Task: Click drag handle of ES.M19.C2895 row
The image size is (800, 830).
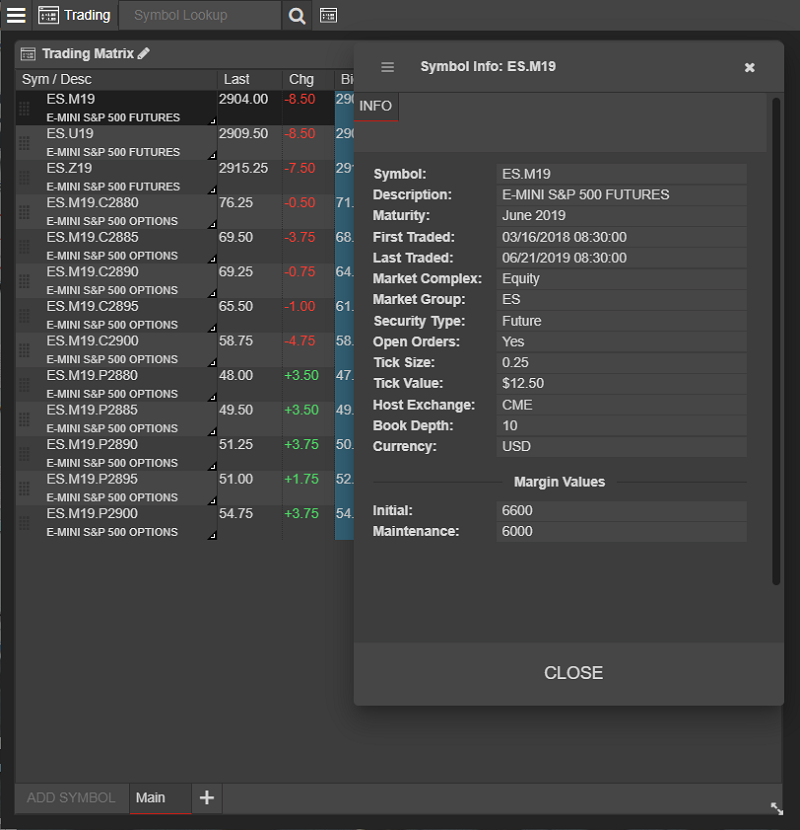Action: tap(24, 315)
